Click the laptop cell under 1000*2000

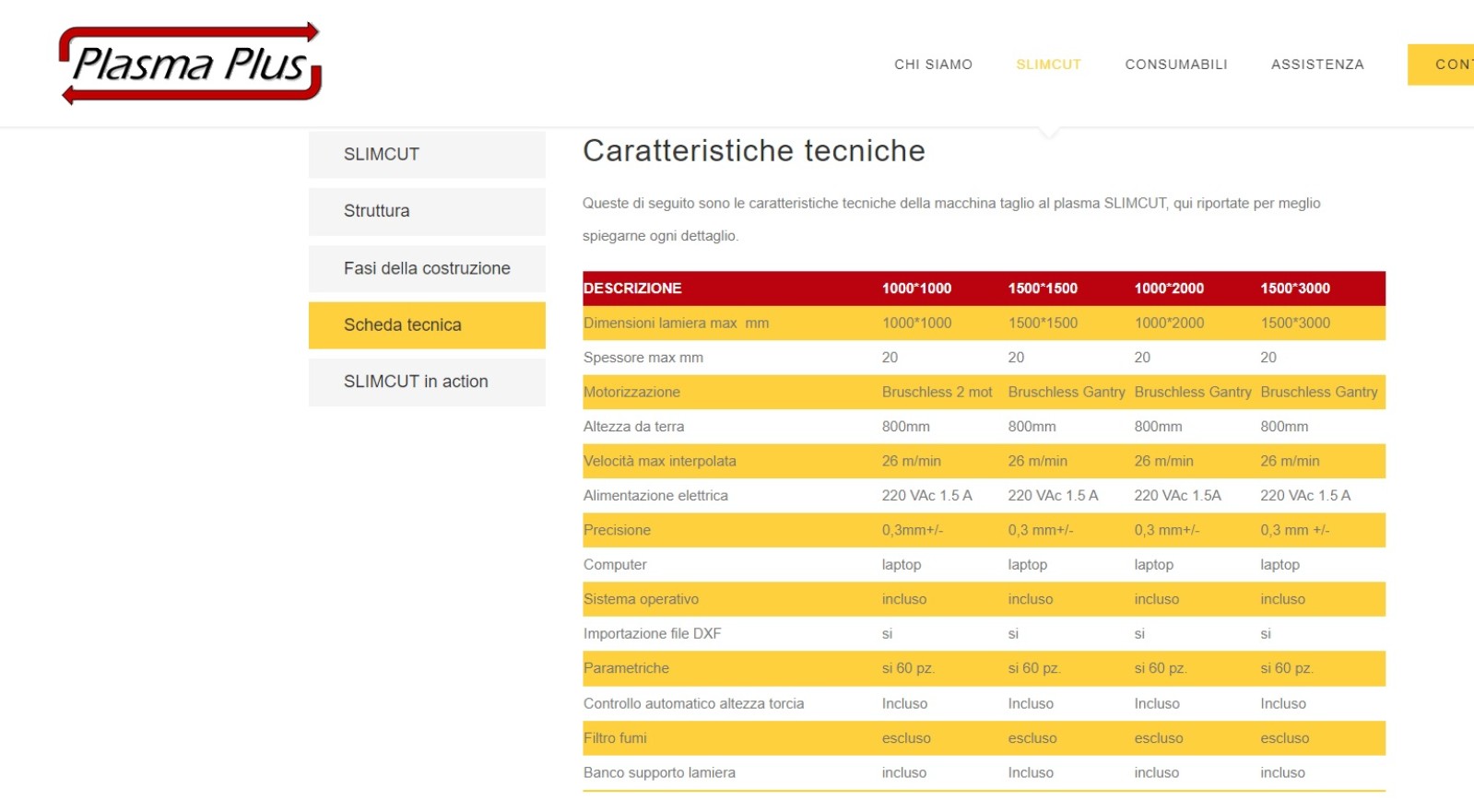[x=1153, y=565]
